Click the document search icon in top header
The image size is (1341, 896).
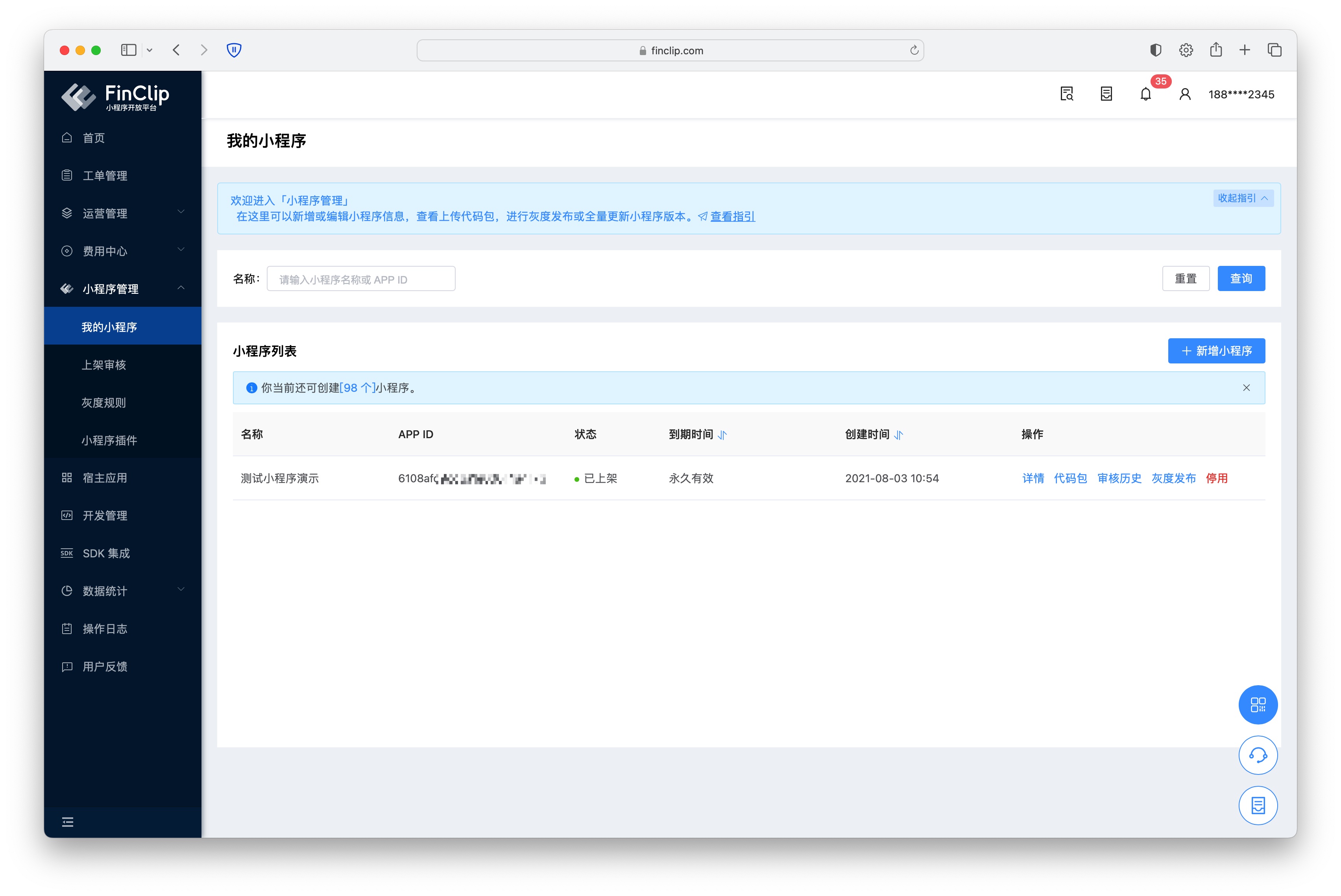(x=1067, y=94)
